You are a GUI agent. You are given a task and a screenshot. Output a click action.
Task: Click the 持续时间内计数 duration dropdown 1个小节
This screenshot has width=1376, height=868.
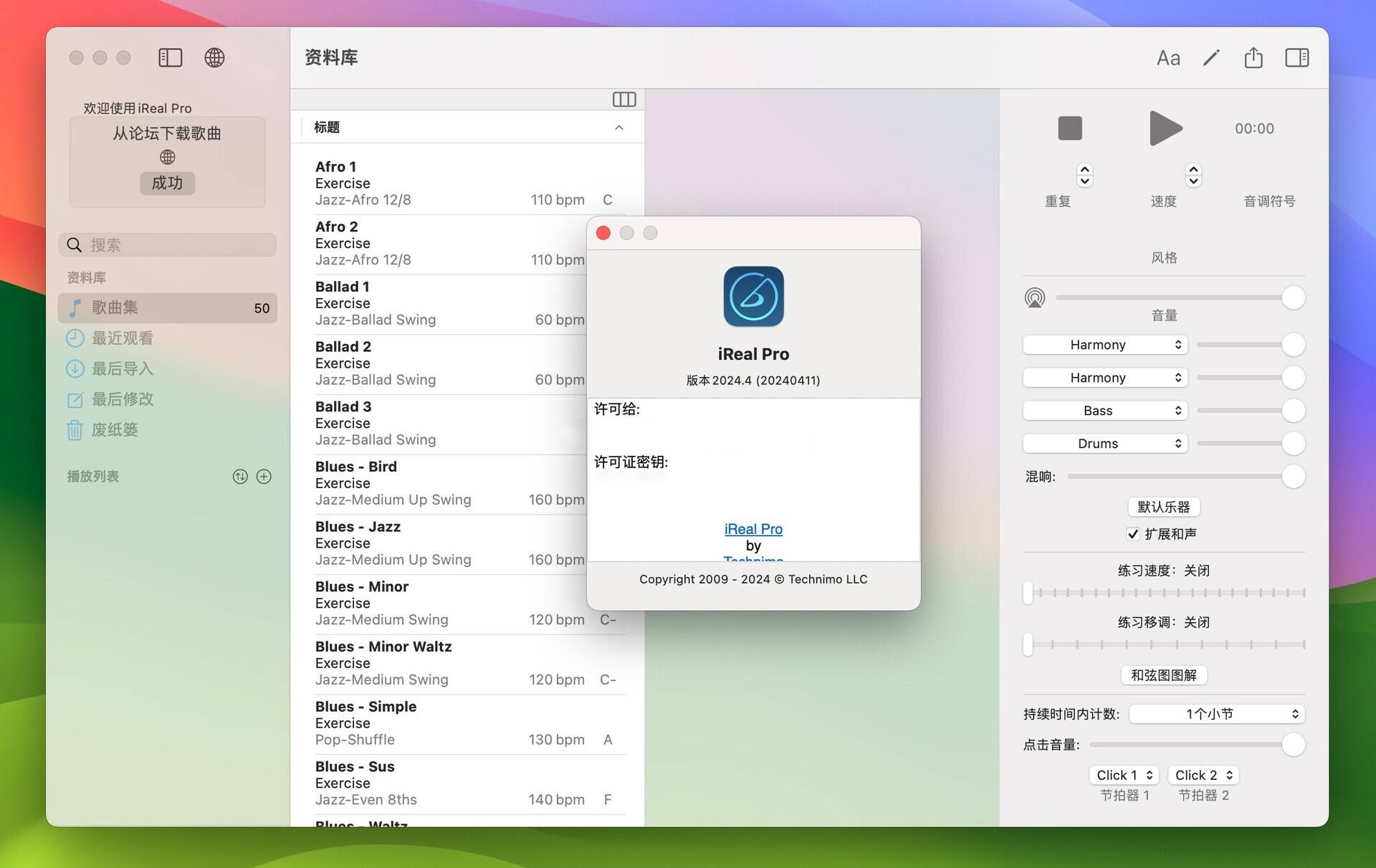click(1216, 713)
